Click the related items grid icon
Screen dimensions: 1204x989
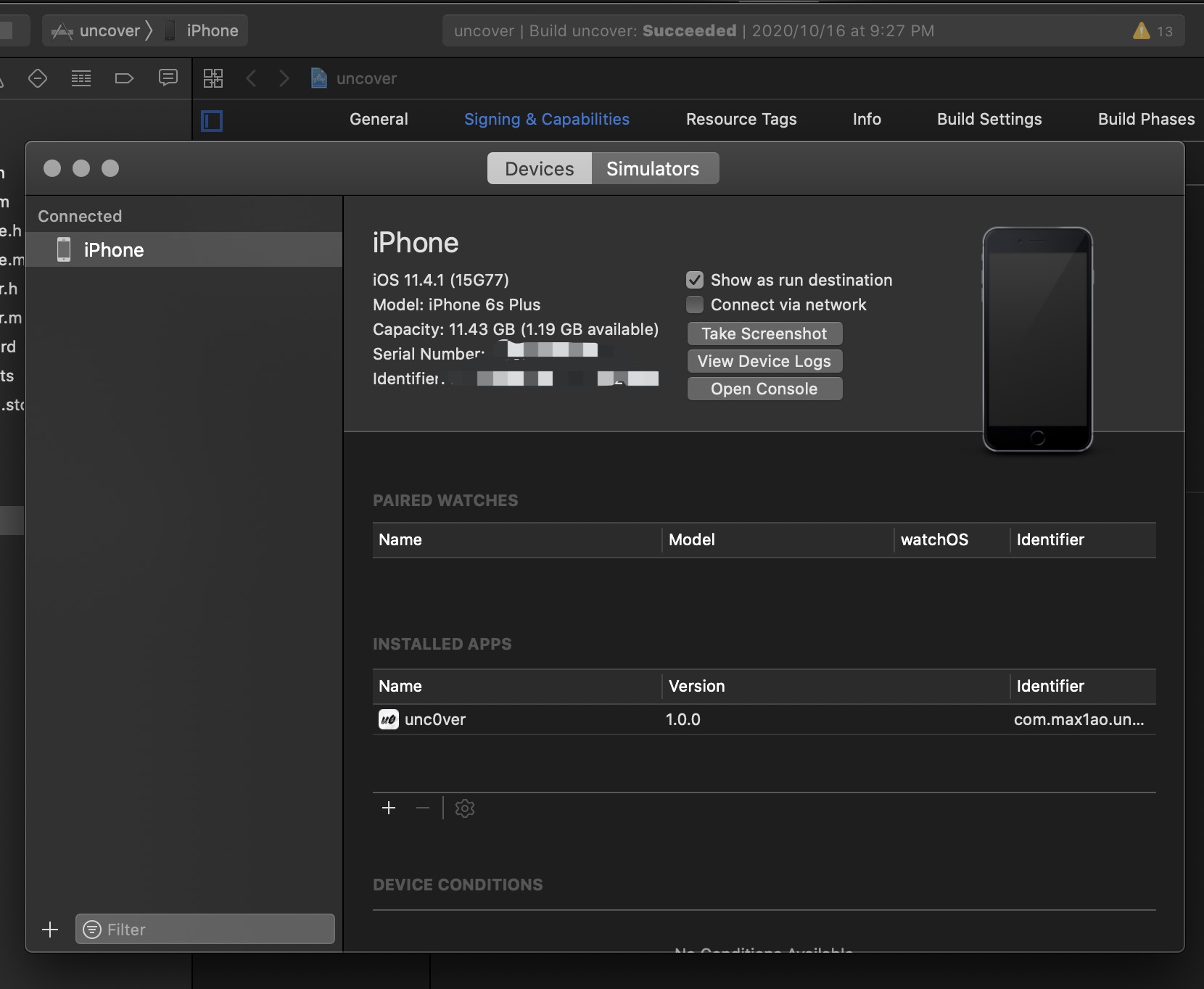[213, 78]
